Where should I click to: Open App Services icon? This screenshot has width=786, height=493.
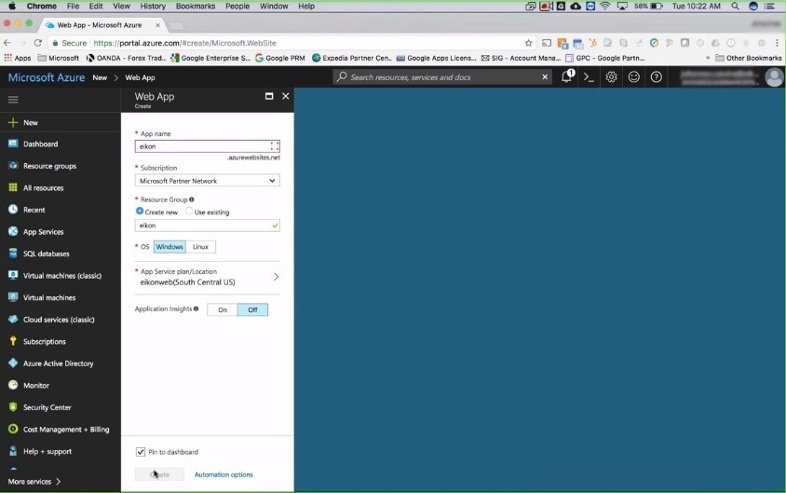click(13, 231)
